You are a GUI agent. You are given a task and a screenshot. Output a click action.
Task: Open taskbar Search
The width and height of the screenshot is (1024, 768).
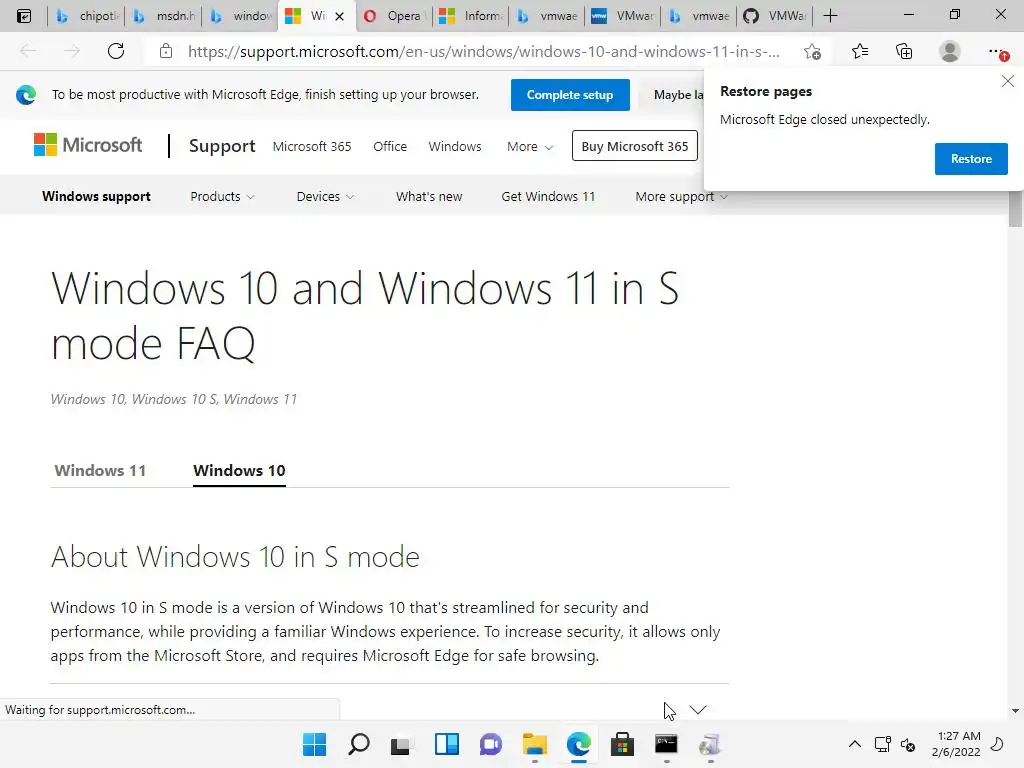click(359, 744)
